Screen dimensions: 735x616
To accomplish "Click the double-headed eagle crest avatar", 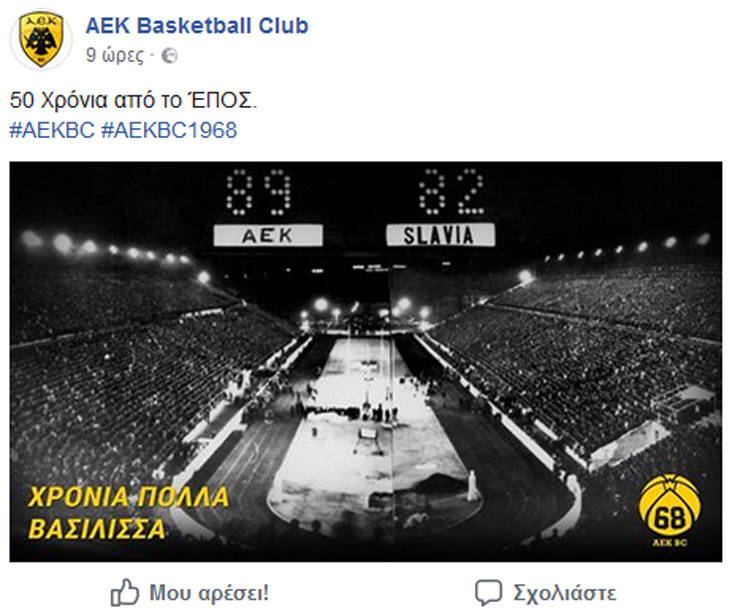I will click(x=41, y=40).
